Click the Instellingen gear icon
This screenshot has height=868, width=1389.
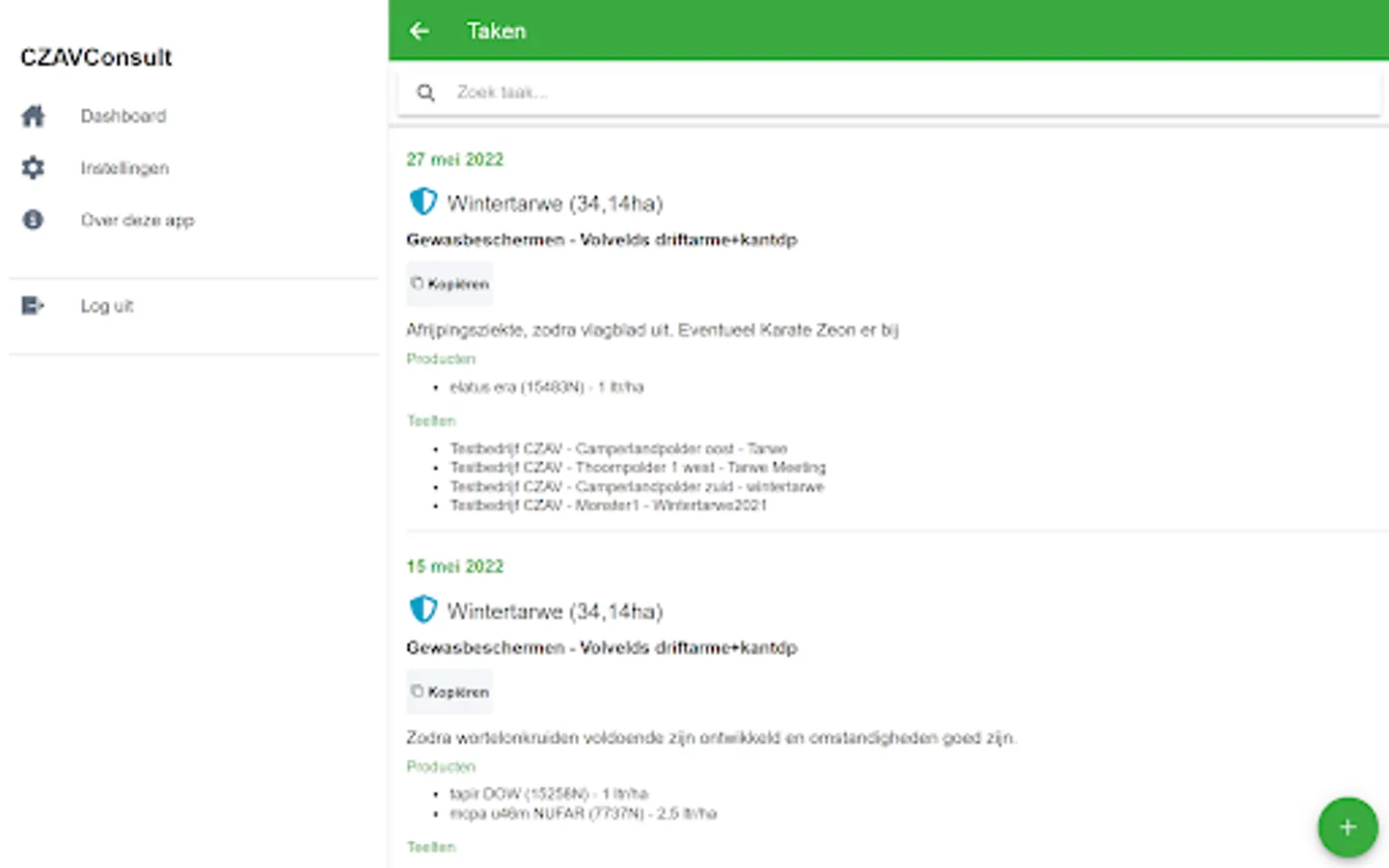tap(33, 168)
